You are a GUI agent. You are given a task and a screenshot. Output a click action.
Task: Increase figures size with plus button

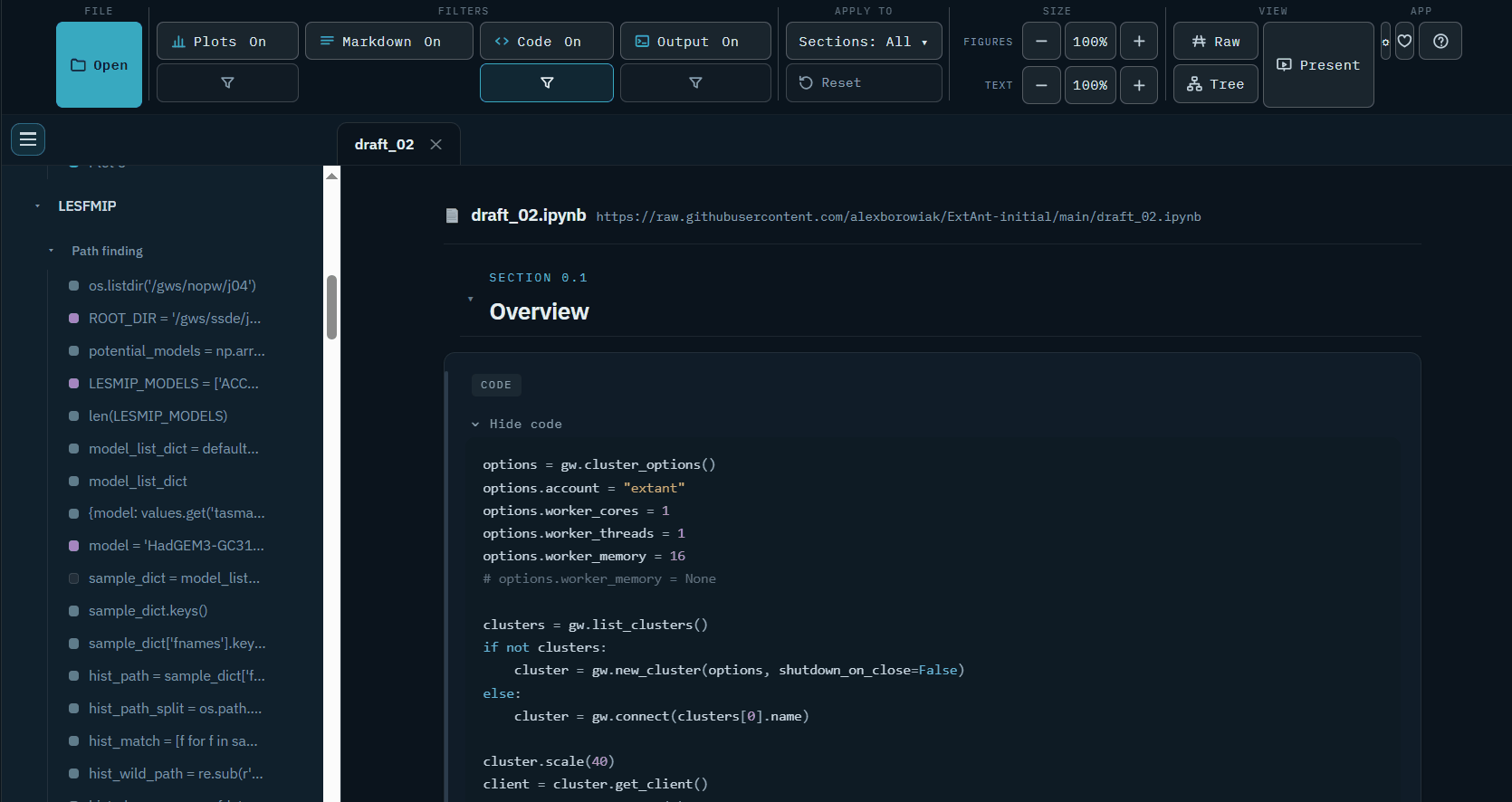(1139, 42)
